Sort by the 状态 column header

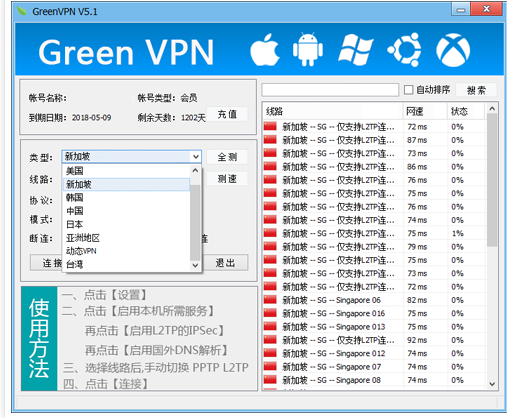coord(465,111)
